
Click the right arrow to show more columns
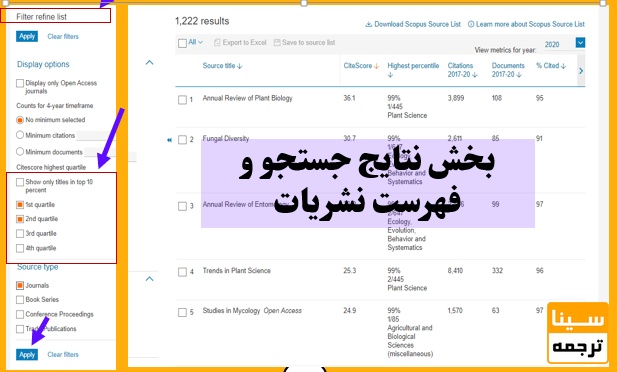click(581, 71)
